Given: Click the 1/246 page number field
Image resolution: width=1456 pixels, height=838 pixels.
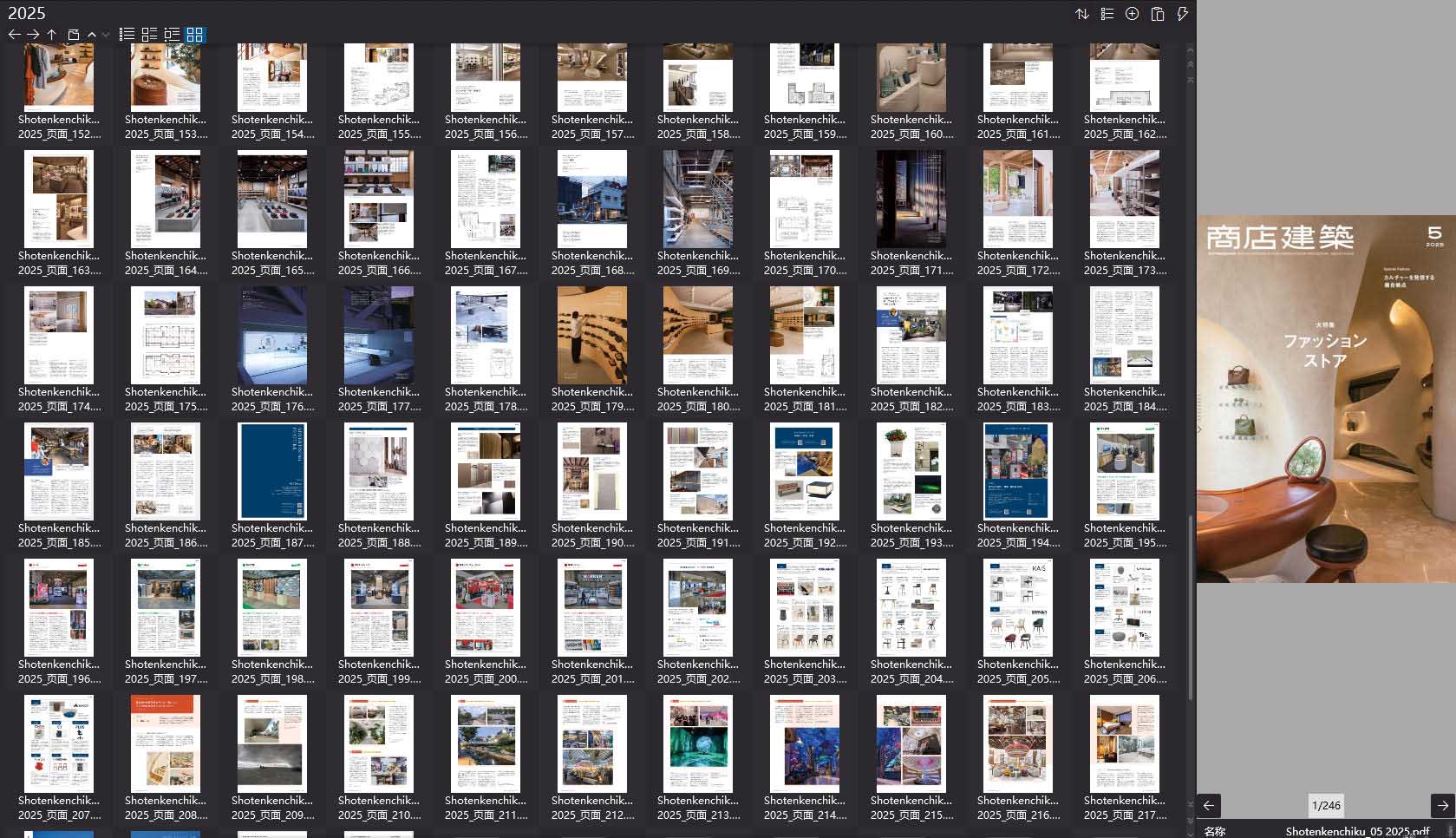Looking at the screenshot, I should coord(1326,806).
